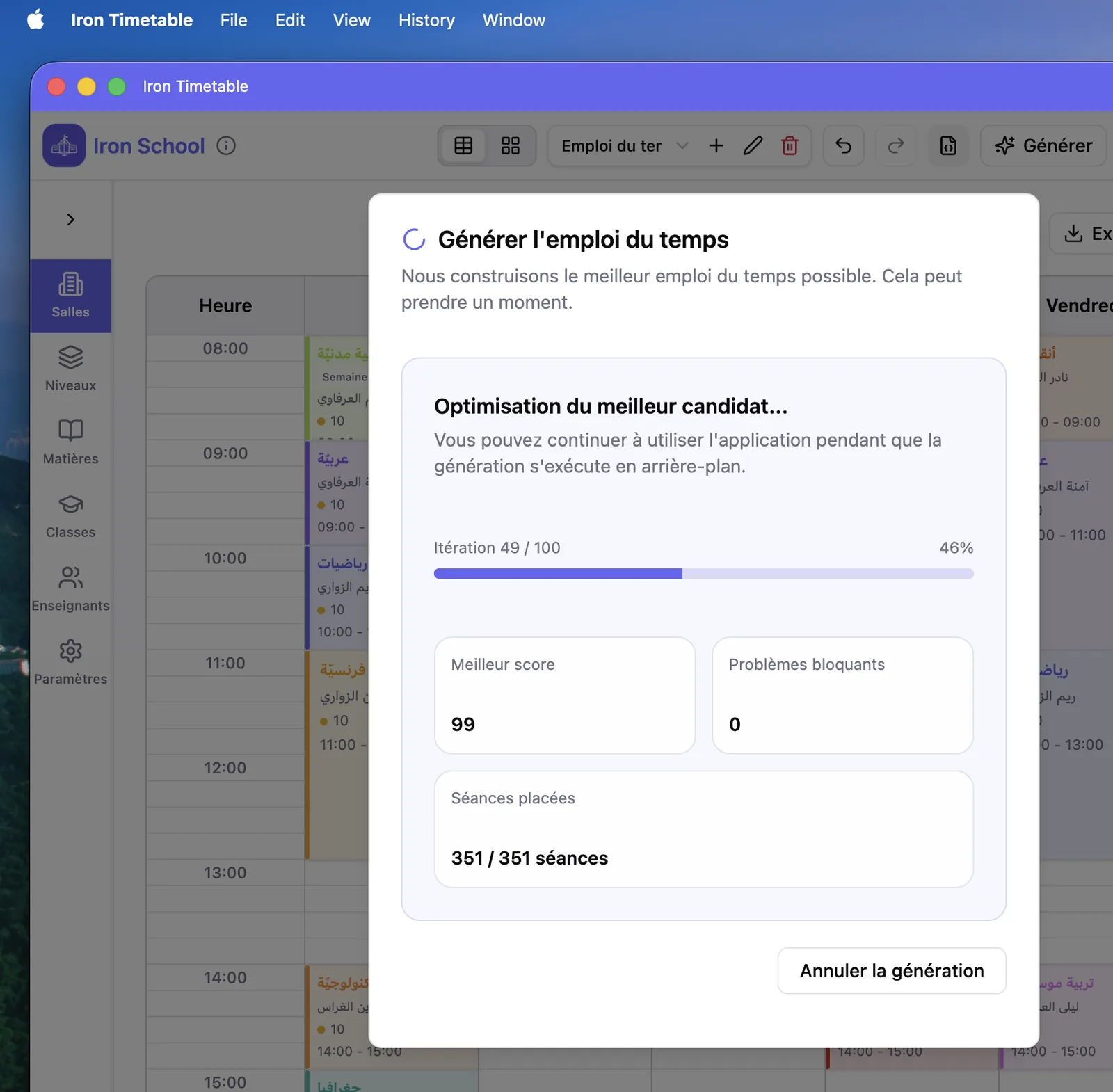Open the Paramètres settings section
This screenshot has width=1113, height=1092.
[x=71, y=662]
